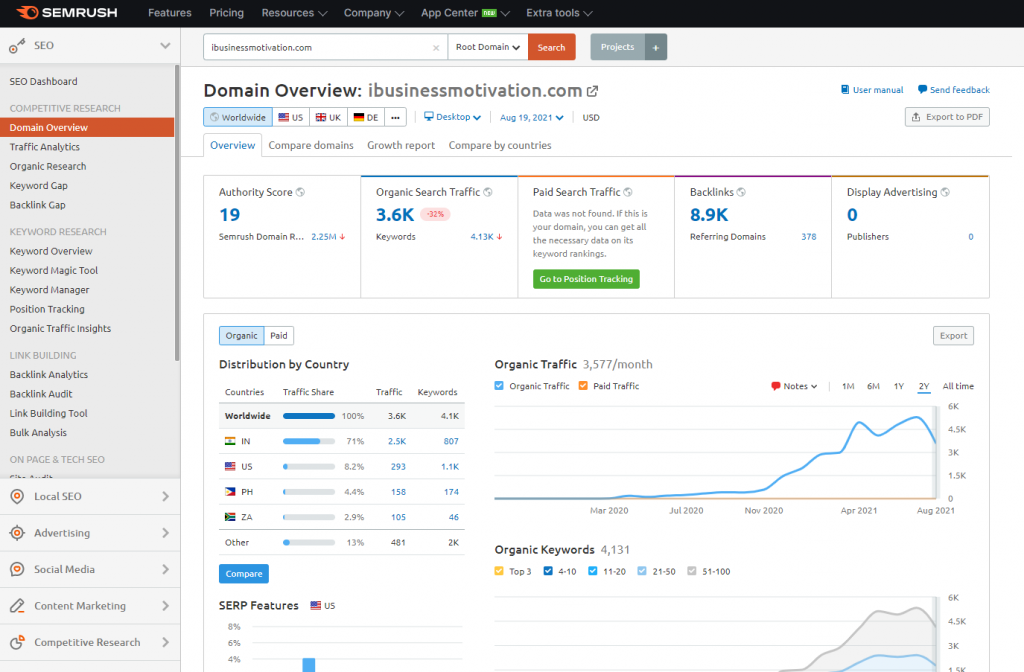Click the Competitive Research pie icon
1024x672 pixels.
[18, 643]
